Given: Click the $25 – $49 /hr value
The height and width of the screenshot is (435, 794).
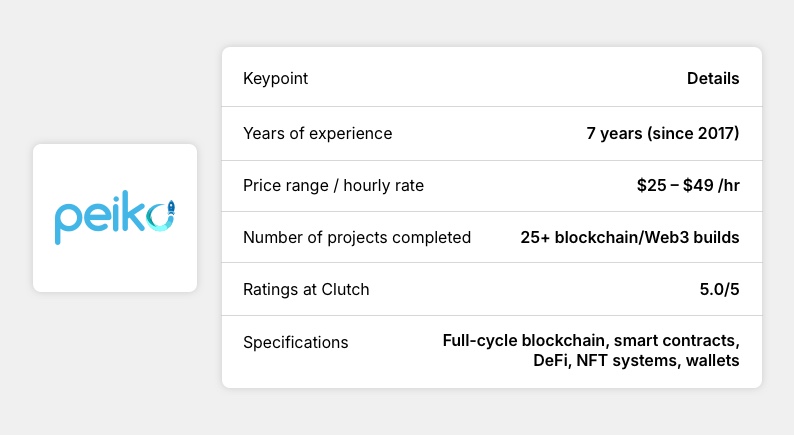Looking at the screenshot, I should [x=687, y=185].
